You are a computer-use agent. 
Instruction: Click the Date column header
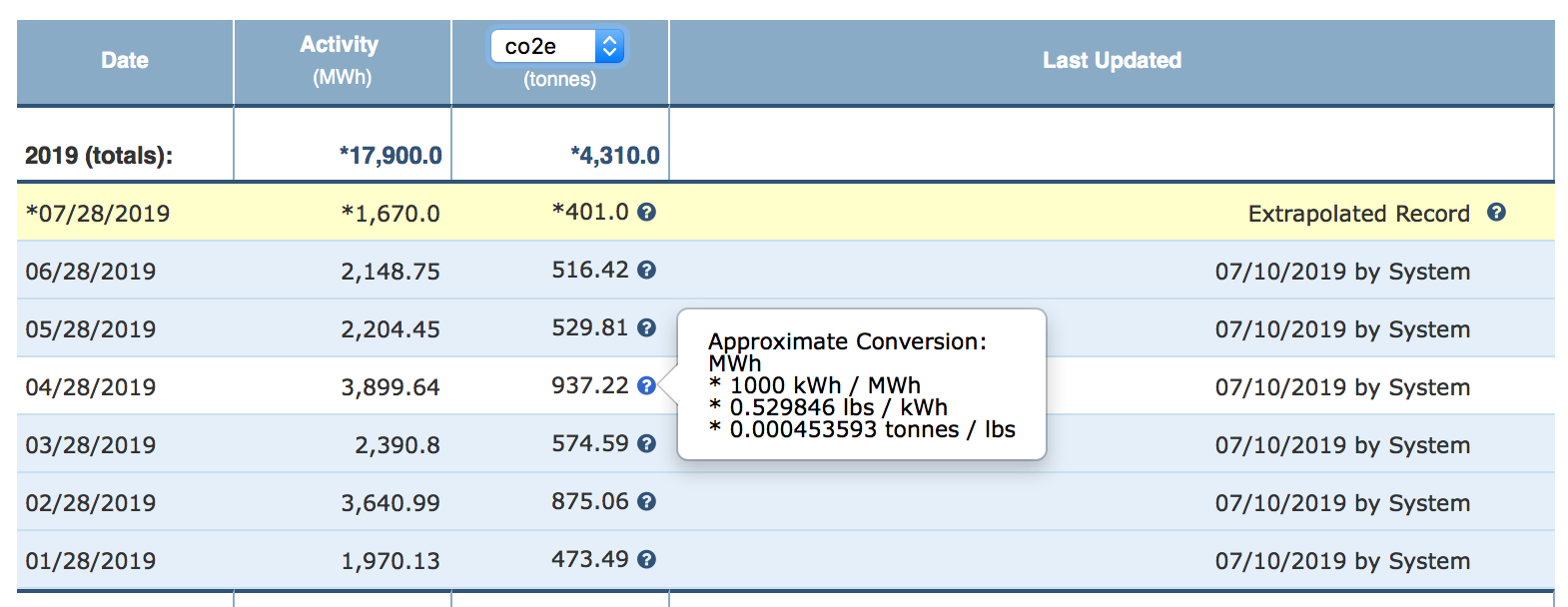pyautogui.click(x=125, y=61)
